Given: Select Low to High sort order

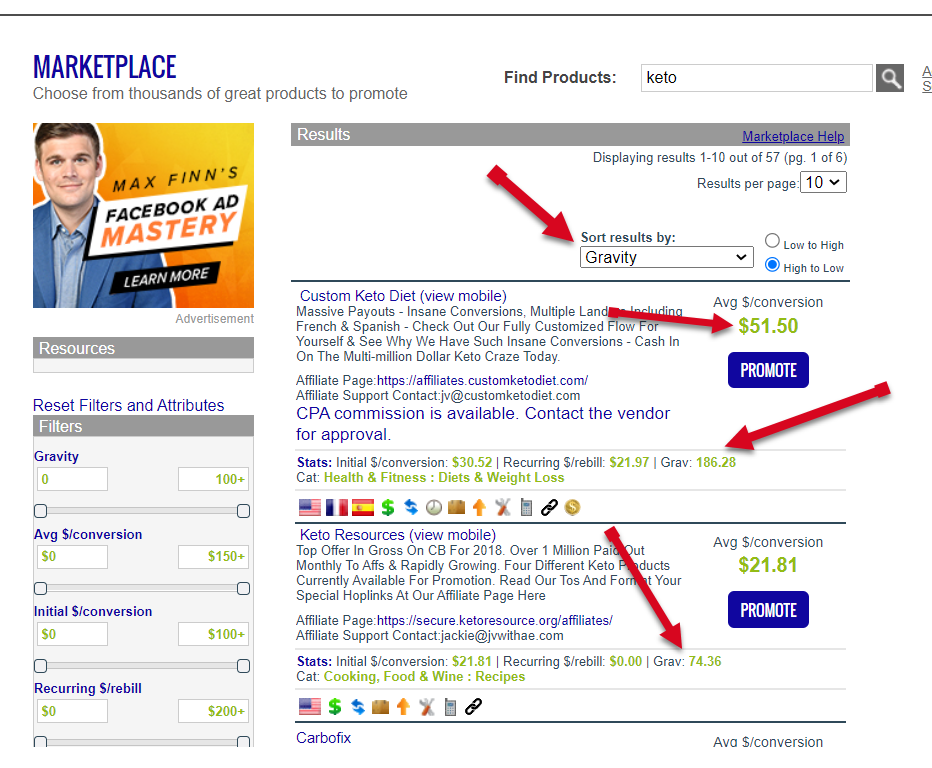Looking at the screenshot, I should (772, 241).
